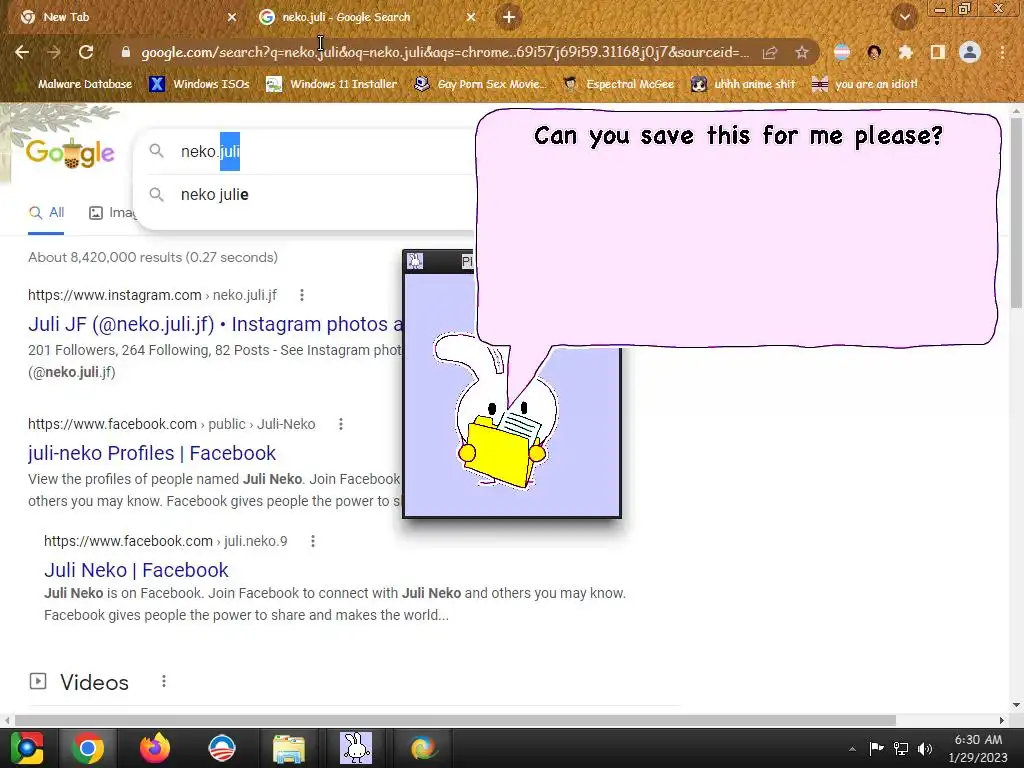Click the round avatar extension icon

coord(874,52)
